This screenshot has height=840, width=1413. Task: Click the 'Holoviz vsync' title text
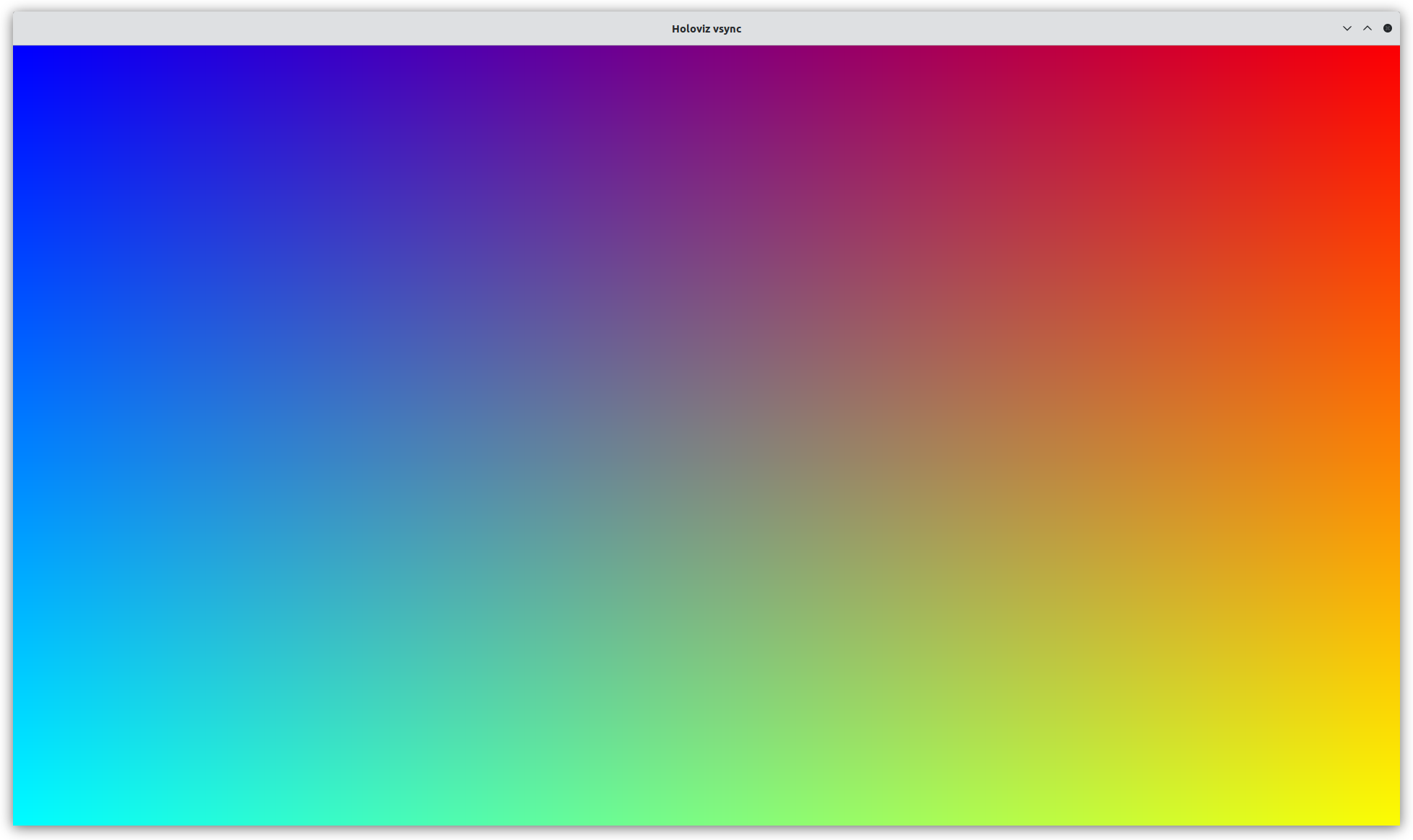706,29
